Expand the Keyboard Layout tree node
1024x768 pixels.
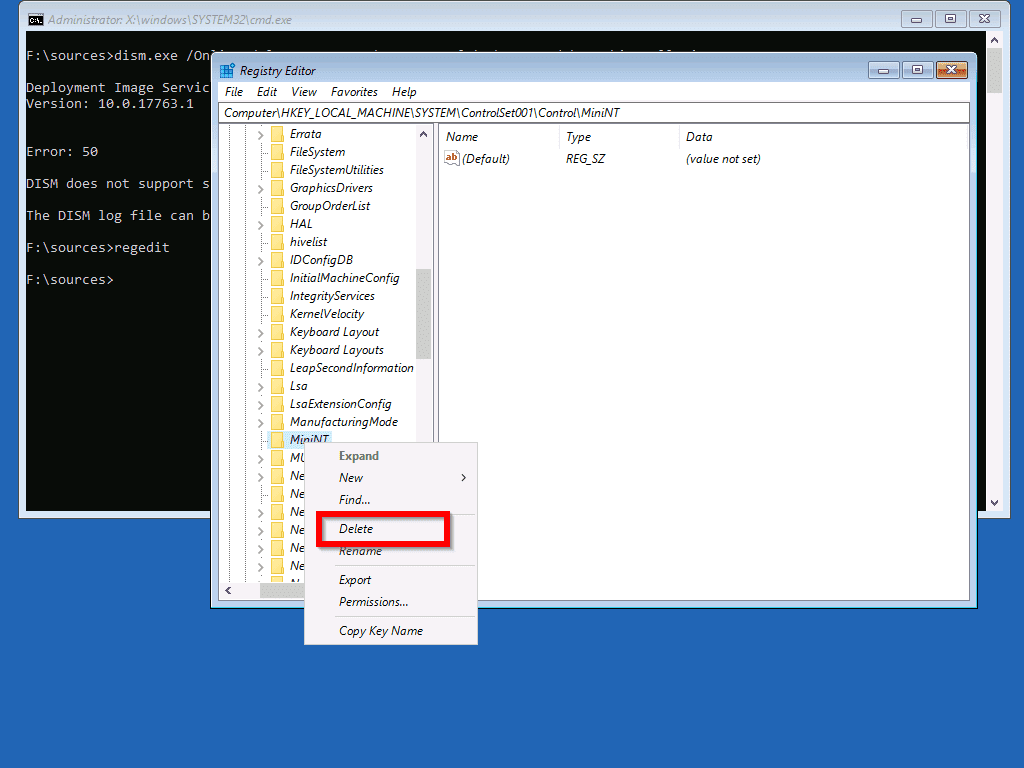[x=261, y=332]
